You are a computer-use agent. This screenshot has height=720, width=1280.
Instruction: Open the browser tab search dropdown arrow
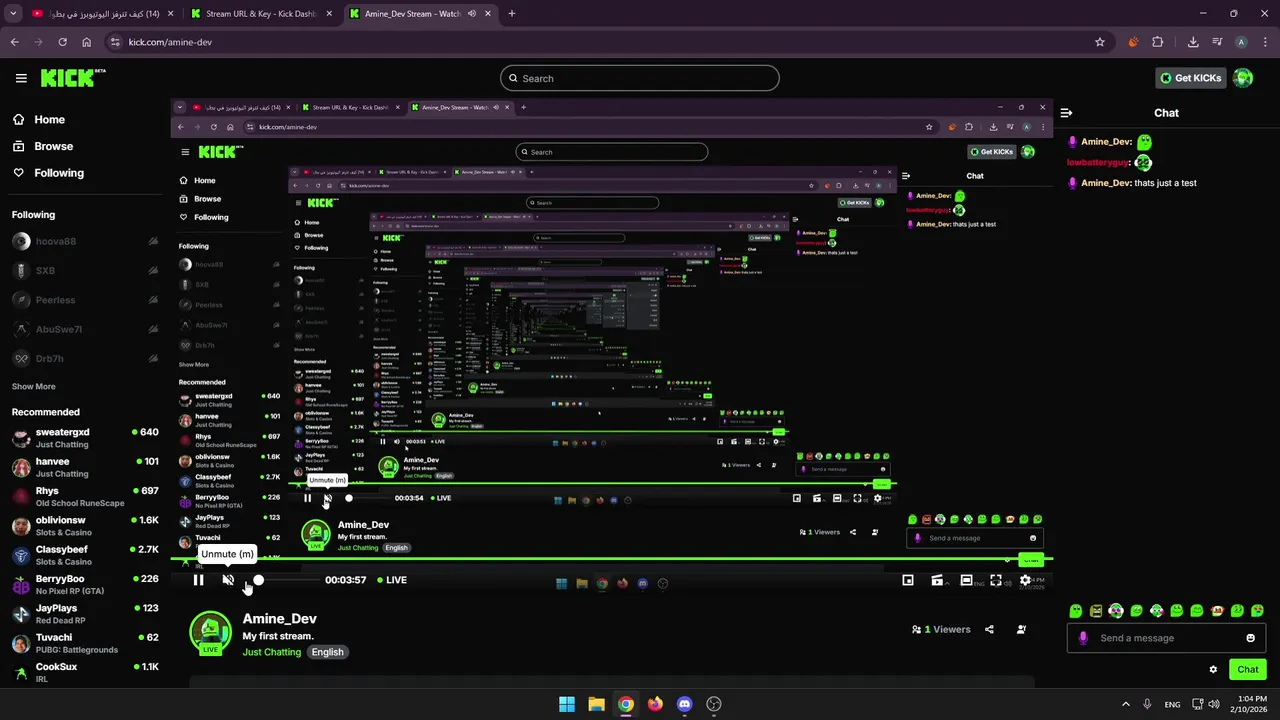pos(13,14)
